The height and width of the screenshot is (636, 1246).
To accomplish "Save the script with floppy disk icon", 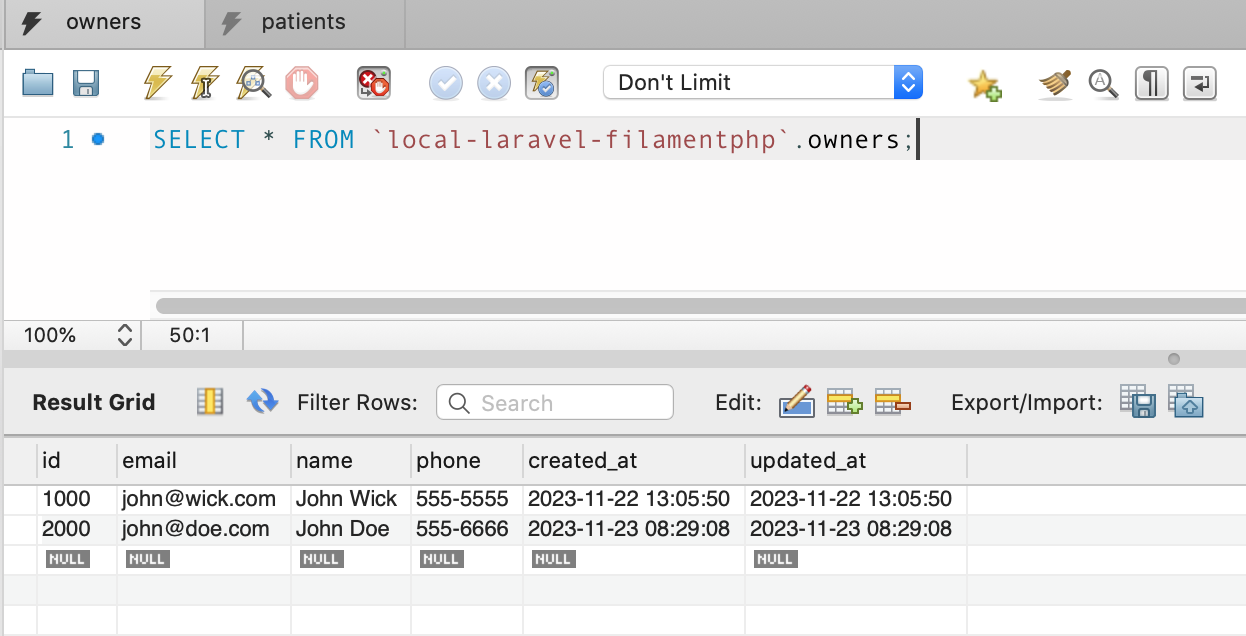I will [x=86, y=82].
